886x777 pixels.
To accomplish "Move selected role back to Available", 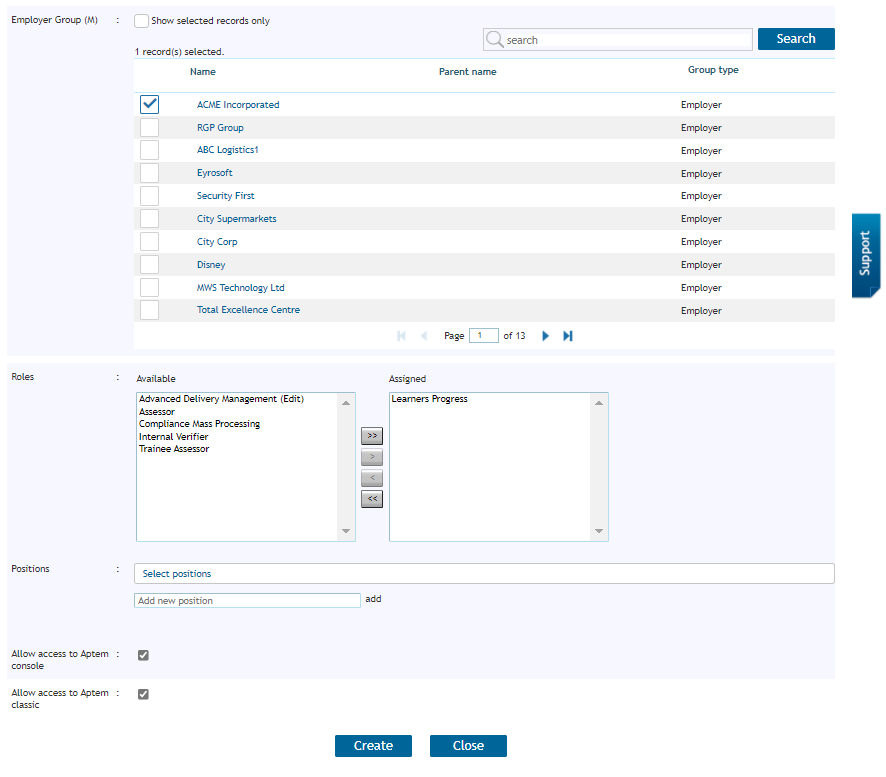I will tap(372, 478).
